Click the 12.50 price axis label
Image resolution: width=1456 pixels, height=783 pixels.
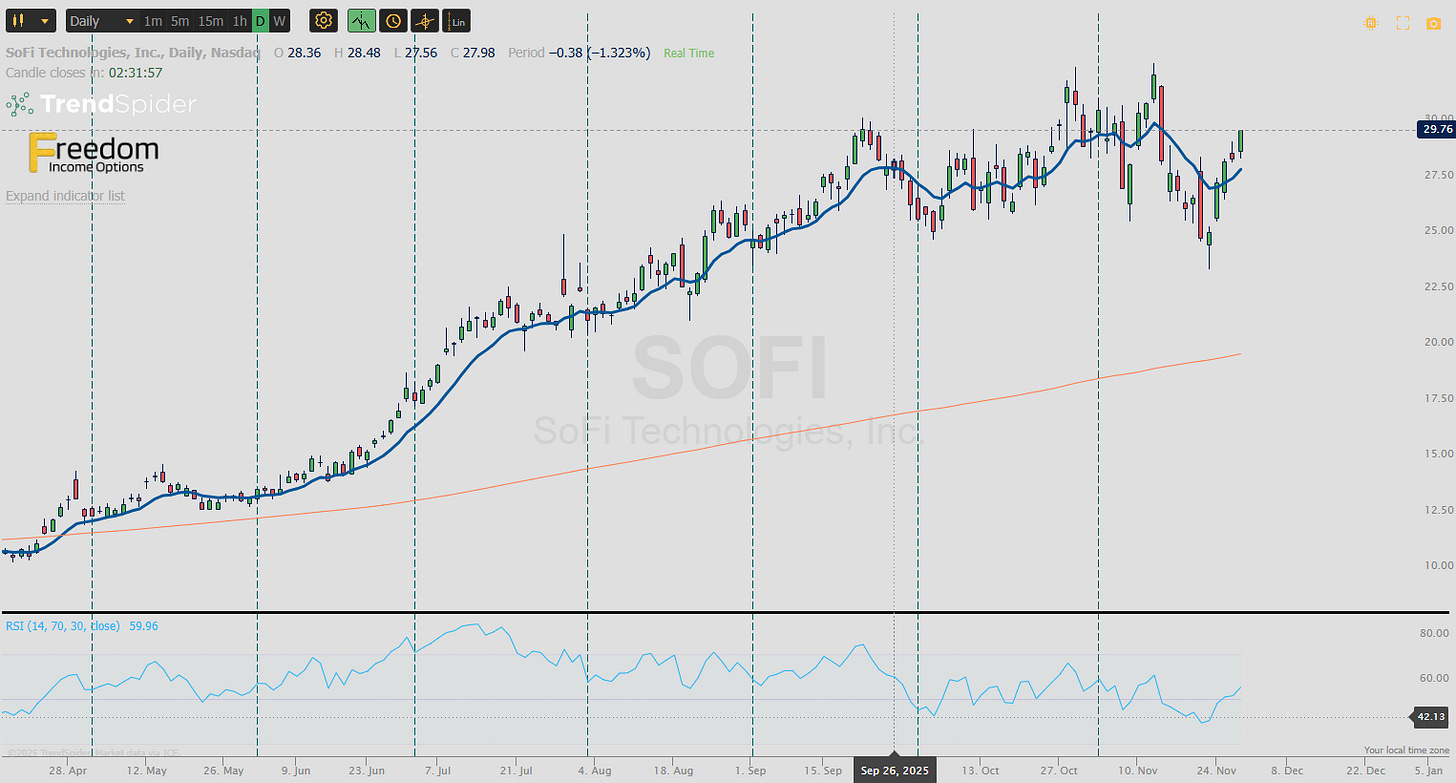pos(1438,511)
